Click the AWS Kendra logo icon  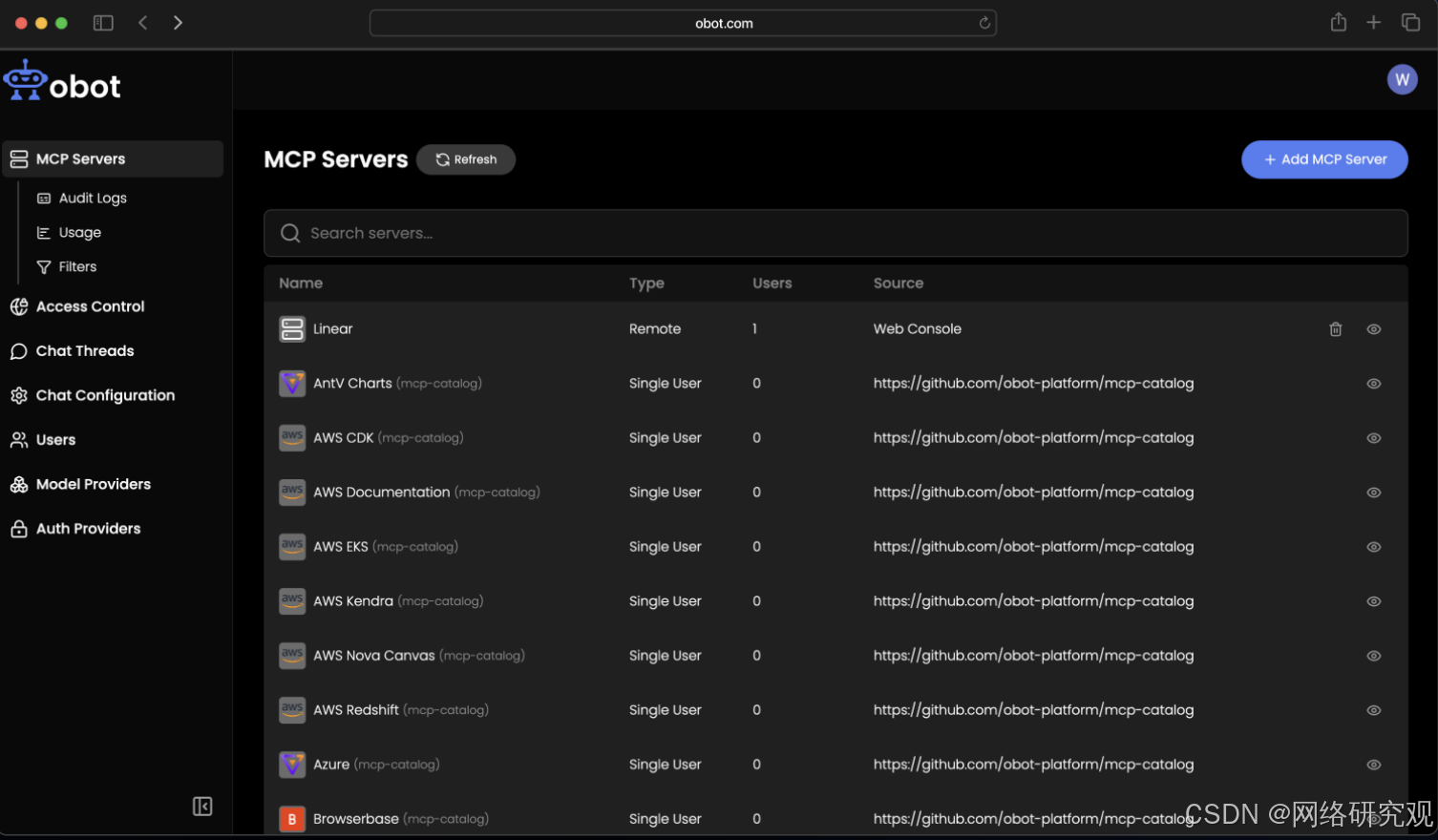(x=292, y=601)
